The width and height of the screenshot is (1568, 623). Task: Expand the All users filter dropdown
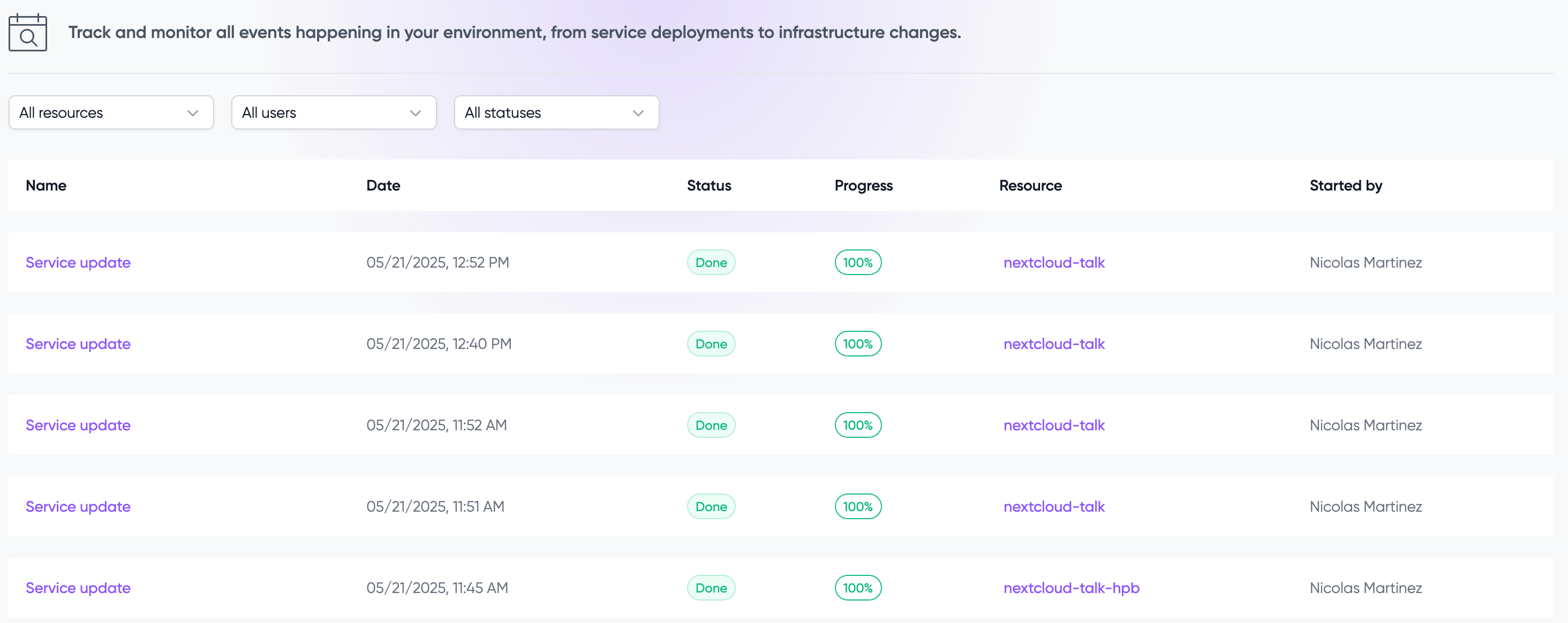pyautogui.click(x=333, y=112)
